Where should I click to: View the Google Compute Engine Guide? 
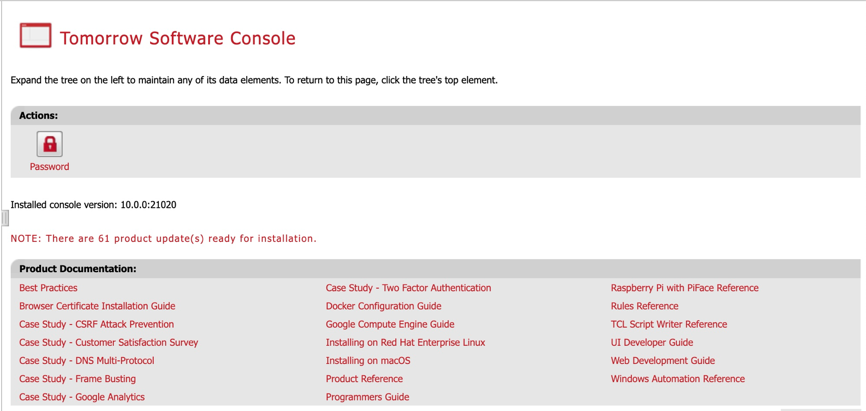[389, 324]
